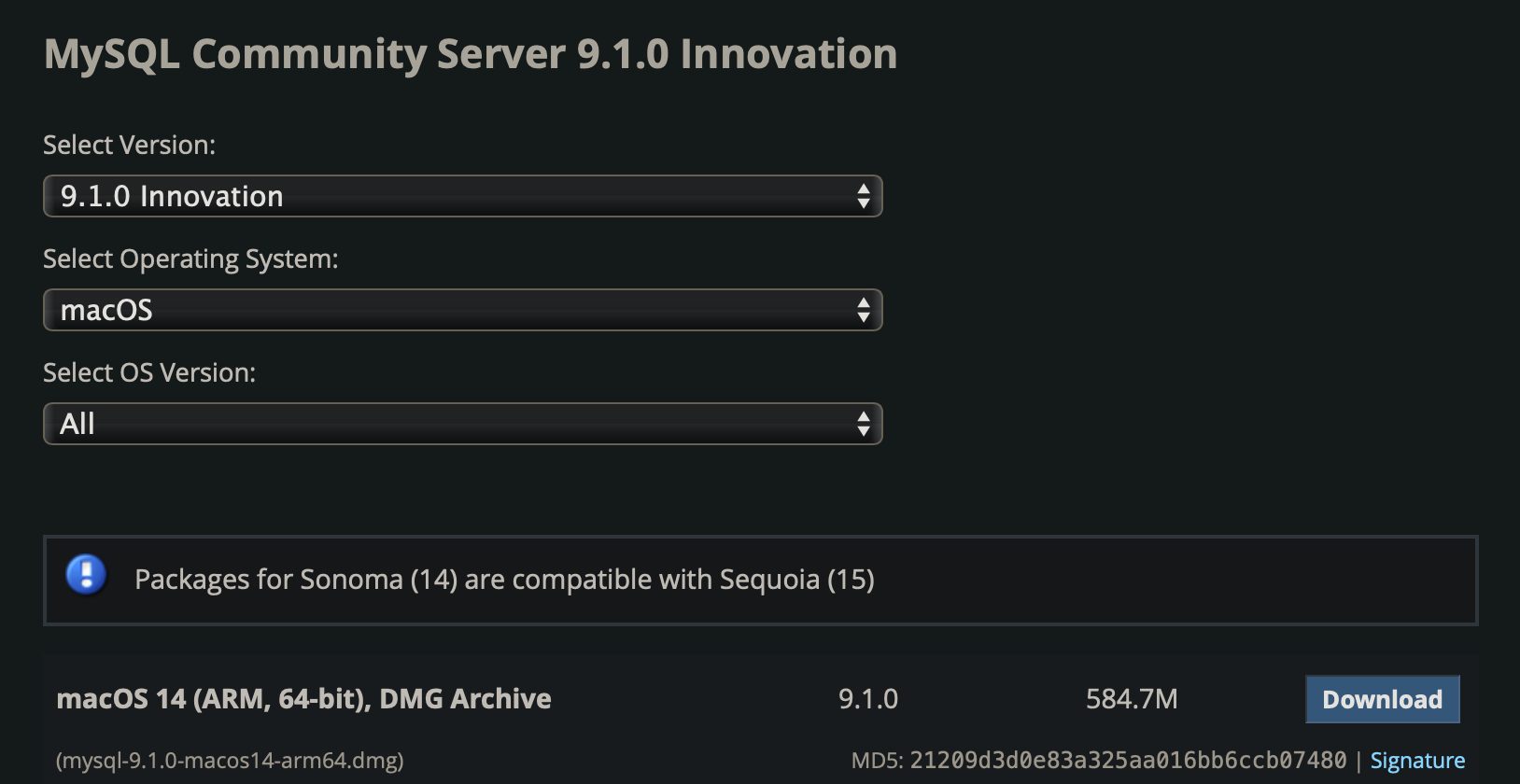Click the Select OS Version label
Screen dimensions: 1520x784
[149, 373]
